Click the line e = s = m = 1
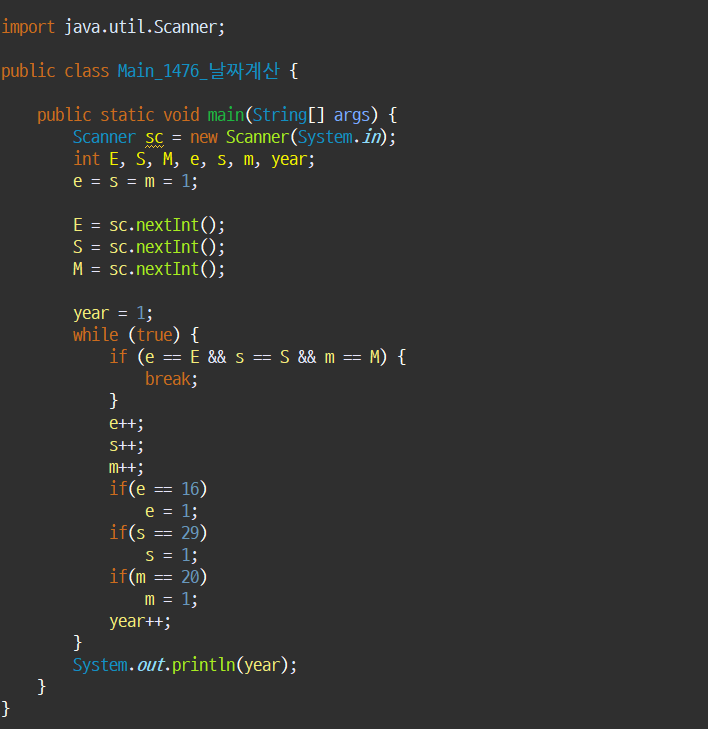708x729 pixels. [135, 181]
